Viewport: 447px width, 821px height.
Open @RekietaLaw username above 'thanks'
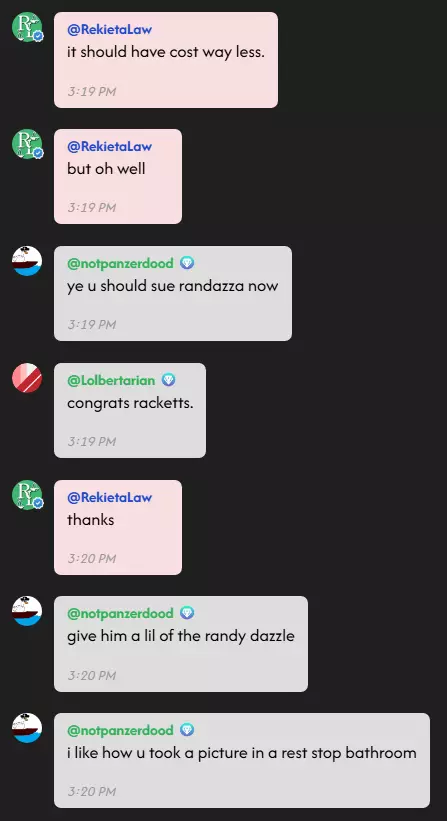pos(109,497)
